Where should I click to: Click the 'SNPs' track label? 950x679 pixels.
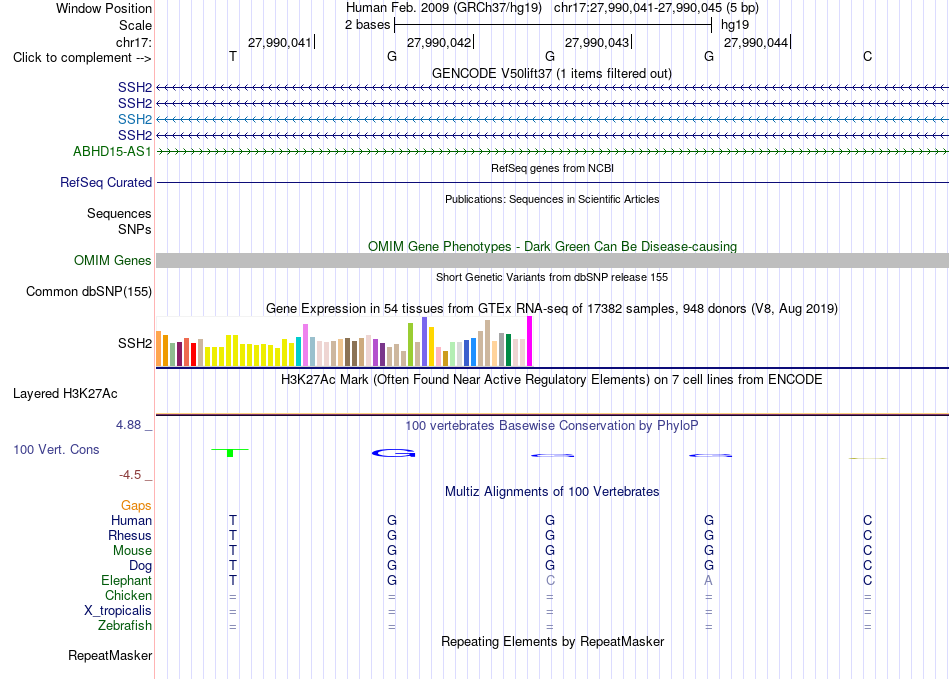coord(135,230)
